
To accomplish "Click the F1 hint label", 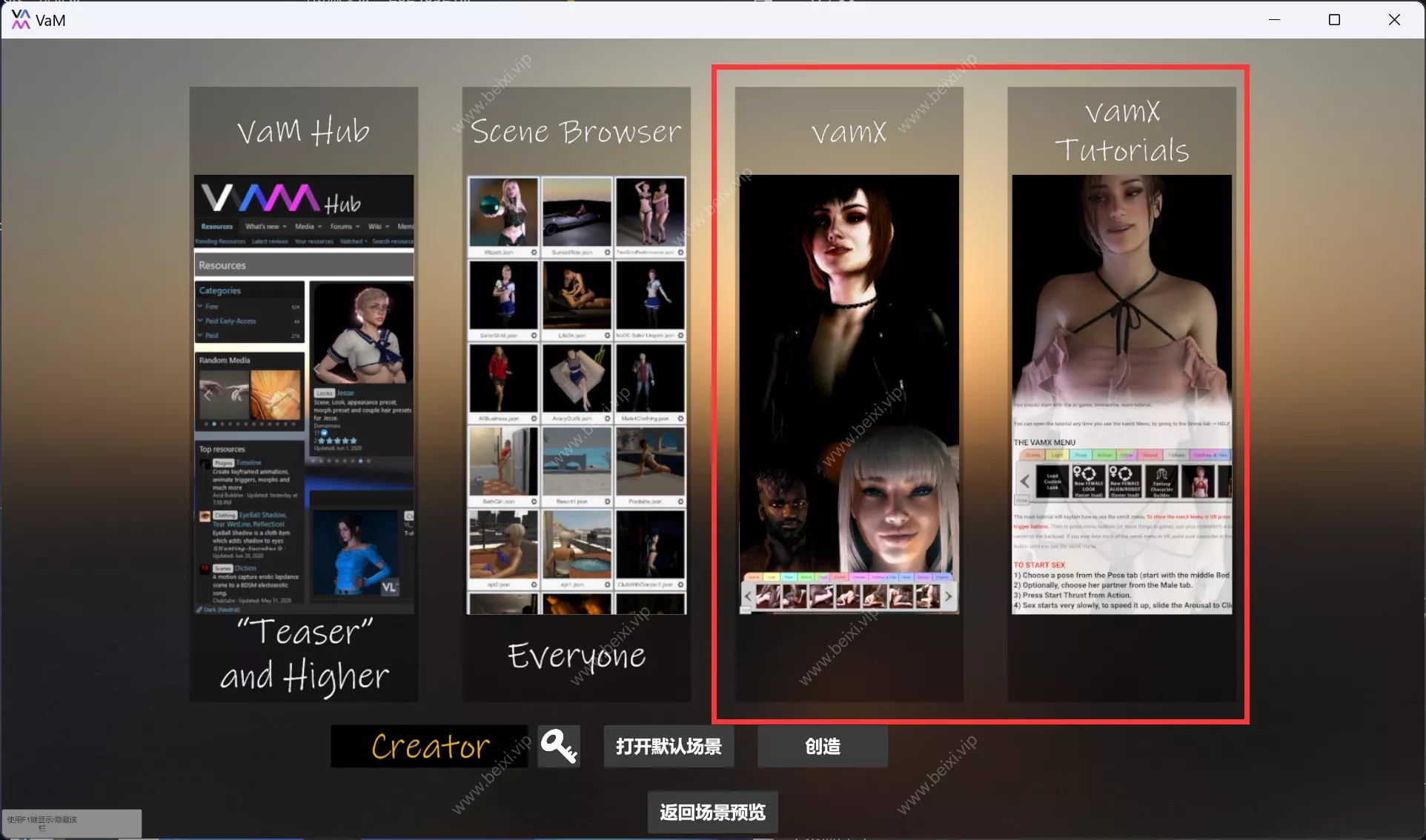I will coord(71,823).
